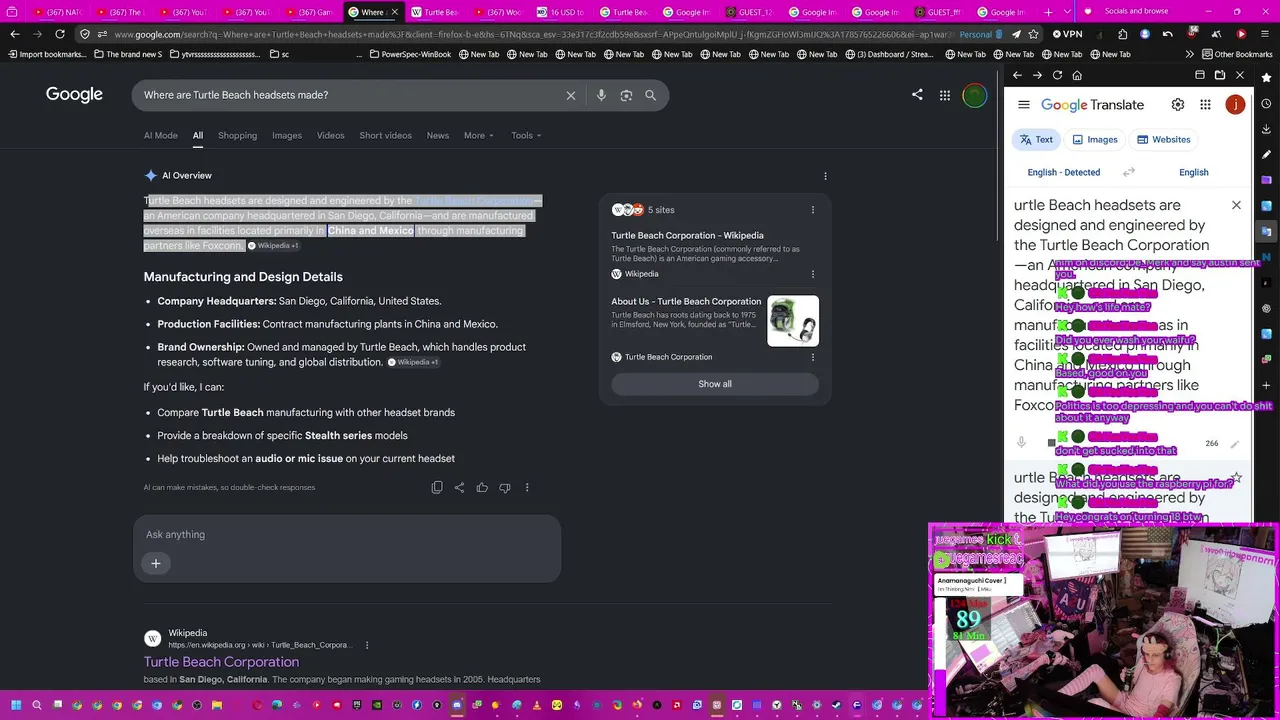Open the Turtle Beach Corporation Wikipedia result link
Image resolution: width=1280 pixels, height=720 pixels.
tap(221, 662)
